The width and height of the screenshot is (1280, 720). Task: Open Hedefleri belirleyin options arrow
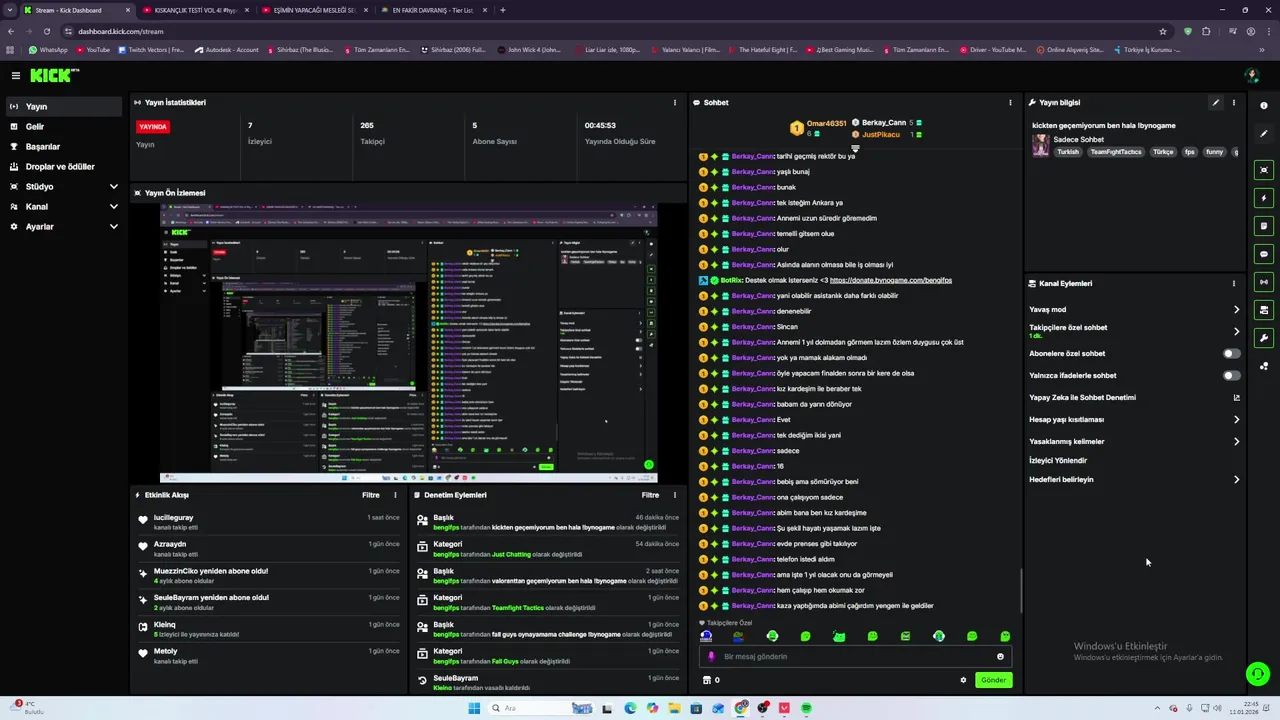[x=1236, y=479]
